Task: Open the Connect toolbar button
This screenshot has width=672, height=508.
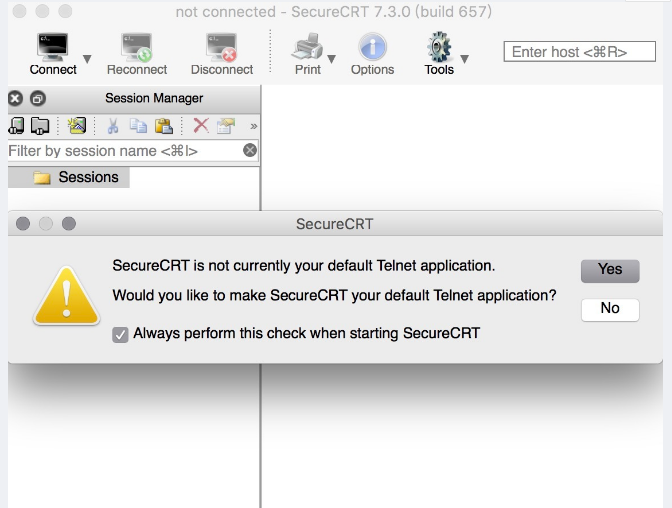Action: click(53, 54)
